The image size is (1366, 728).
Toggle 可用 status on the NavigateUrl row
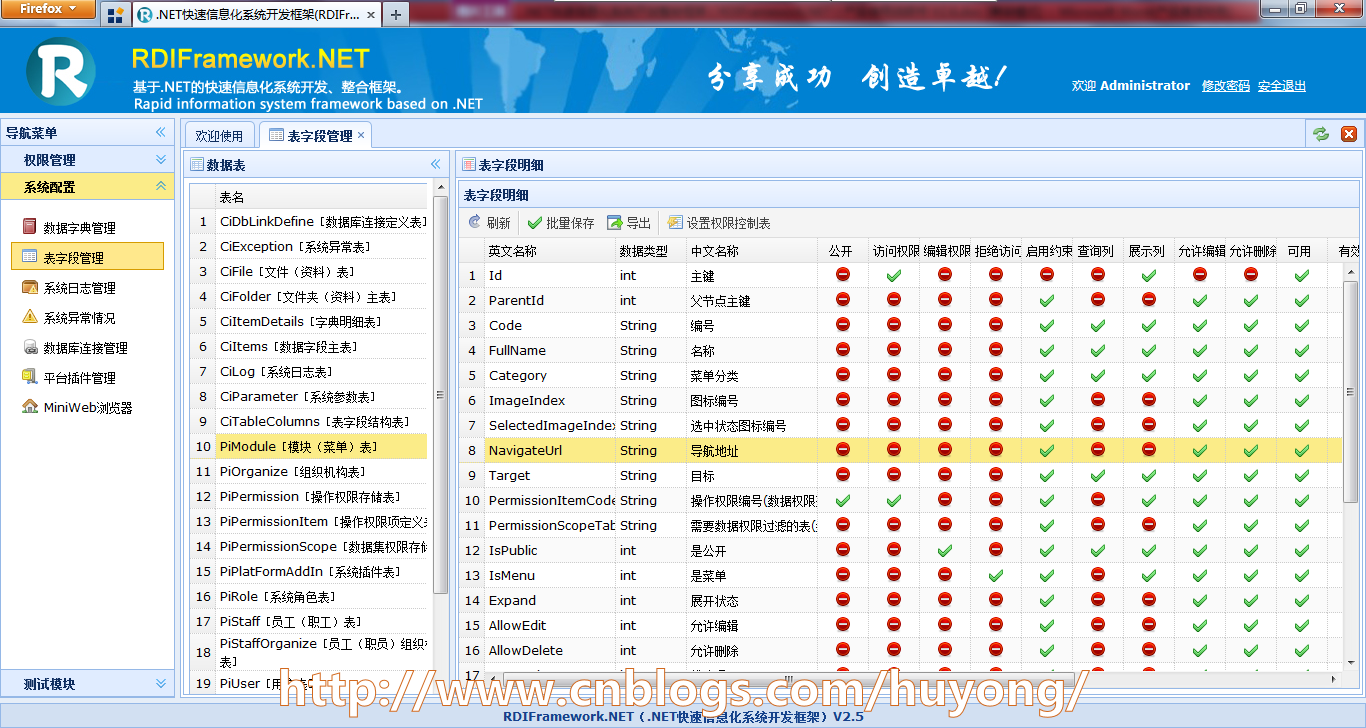click(x=1301, y=450)
